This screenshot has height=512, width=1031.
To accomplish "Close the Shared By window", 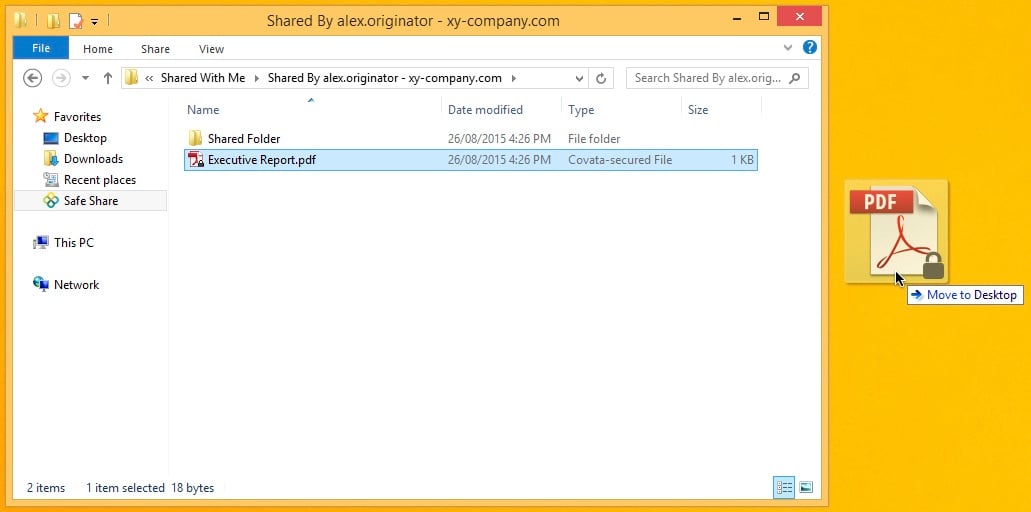I will [x=800, y=16].
